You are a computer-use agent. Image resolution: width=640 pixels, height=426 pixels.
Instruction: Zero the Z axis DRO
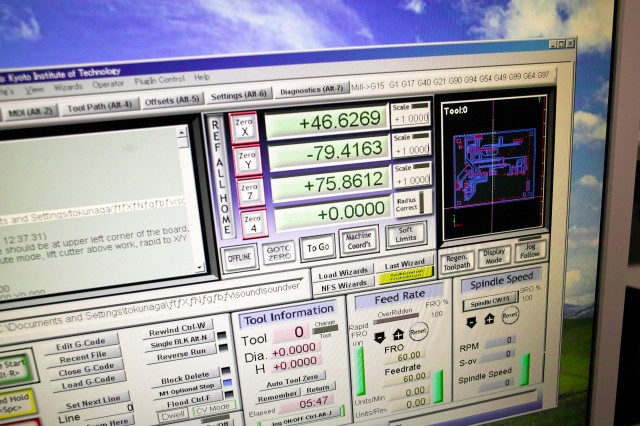pos(249,190)
